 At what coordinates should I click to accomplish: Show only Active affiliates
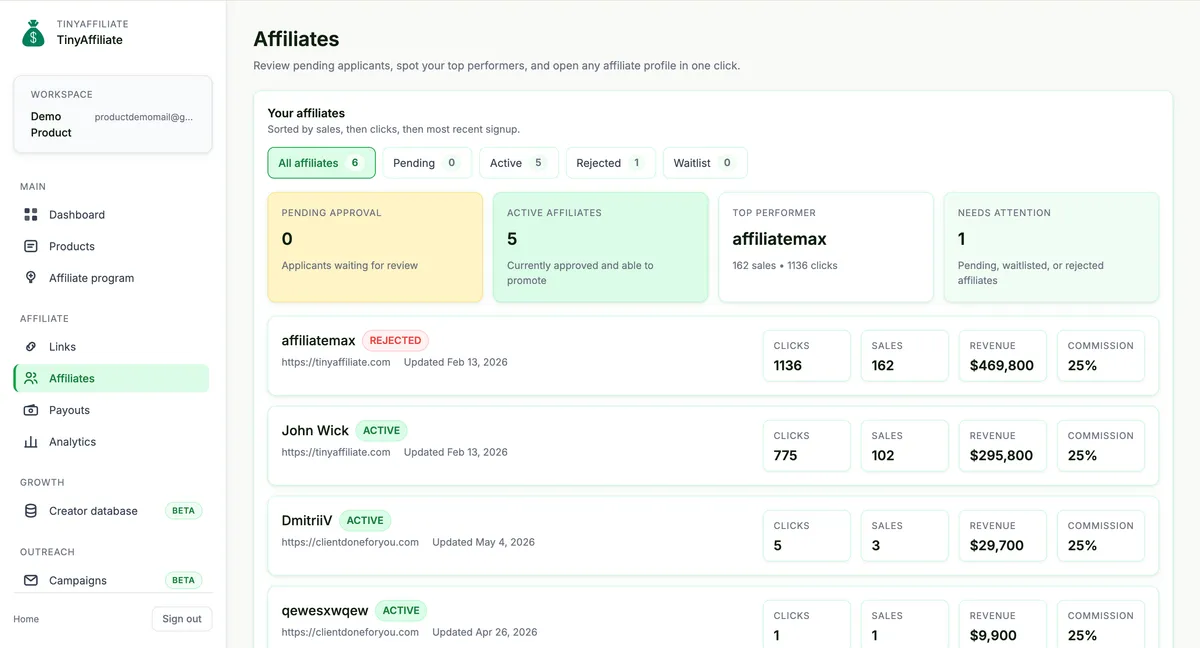(519, 163)
